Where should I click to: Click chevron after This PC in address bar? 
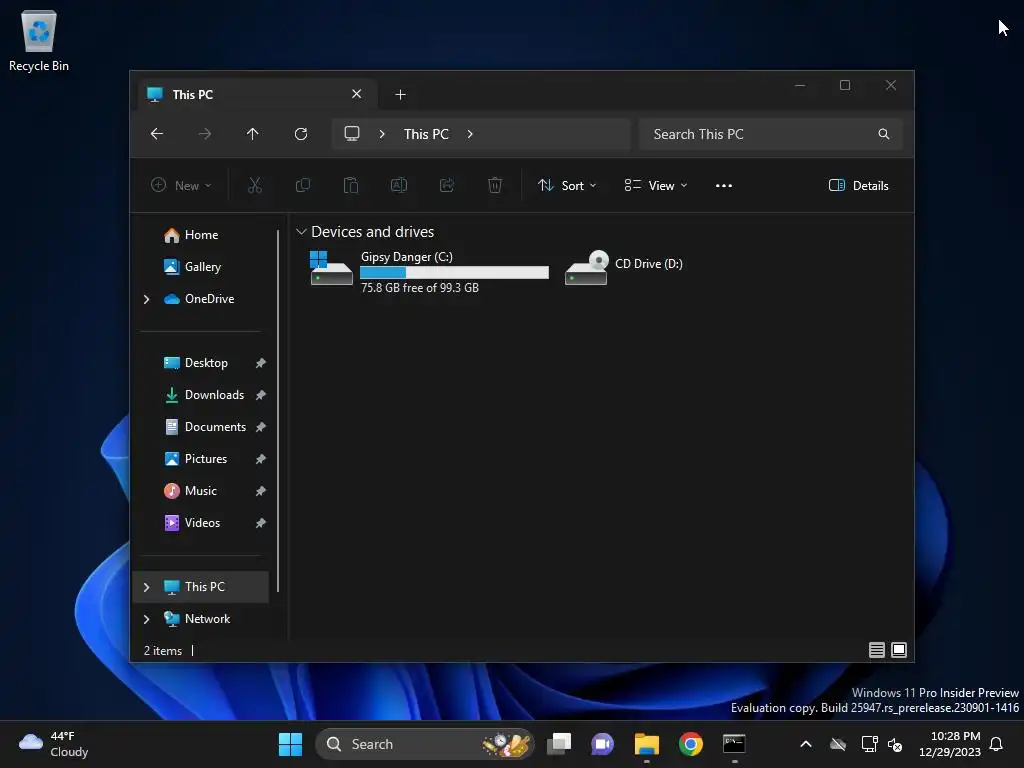tap(470, 134)
